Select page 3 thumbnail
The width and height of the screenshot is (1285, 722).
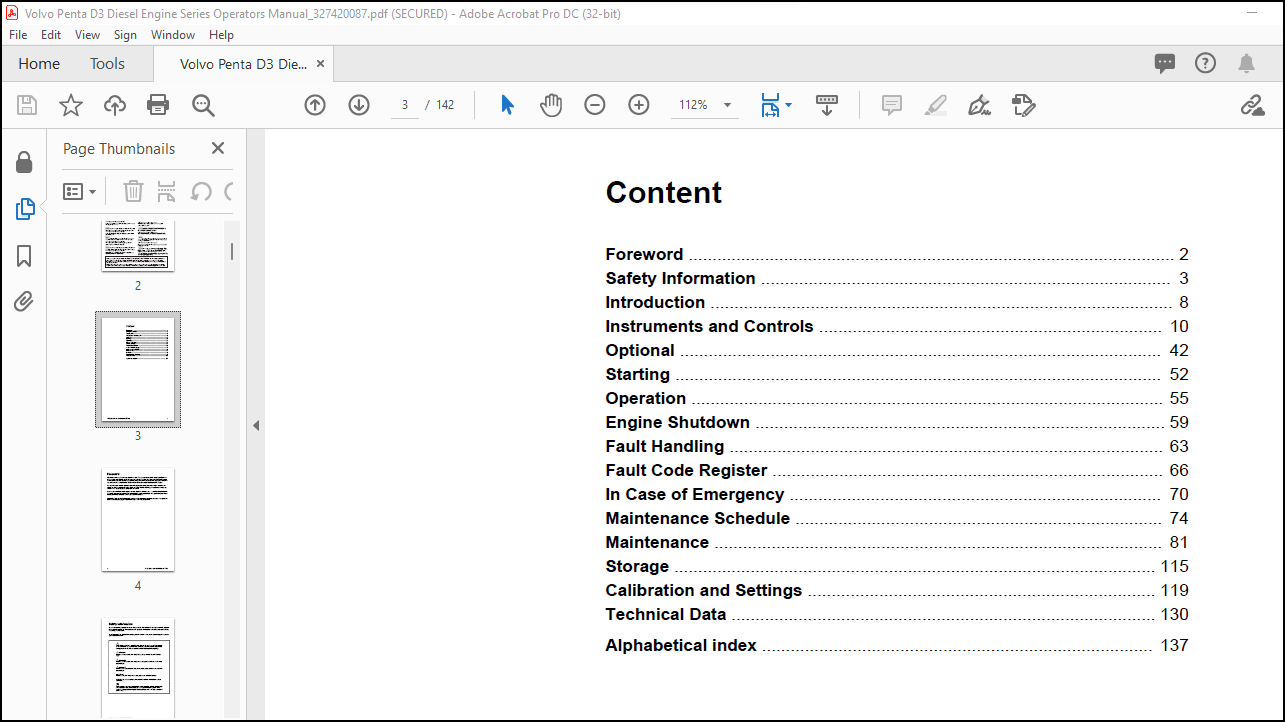pyautogui.click(x=138, y=369)
